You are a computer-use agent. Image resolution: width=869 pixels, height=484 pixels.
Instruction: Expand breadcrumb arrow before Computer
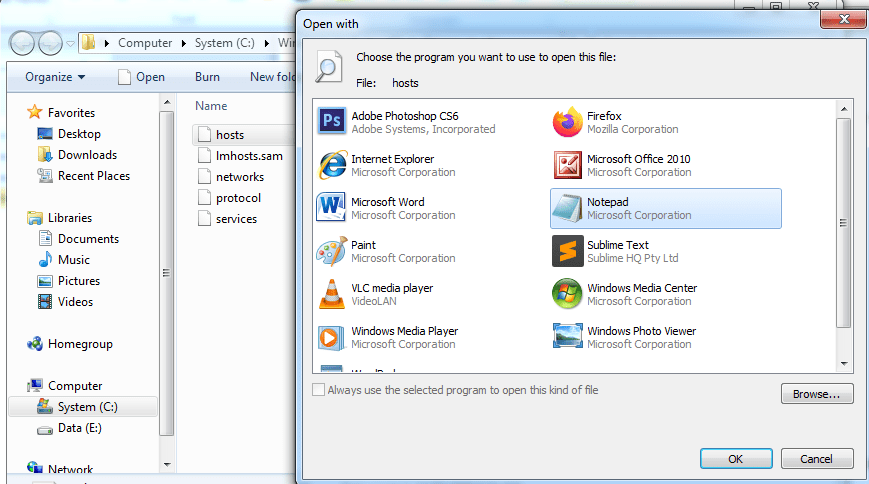point(106,43)
